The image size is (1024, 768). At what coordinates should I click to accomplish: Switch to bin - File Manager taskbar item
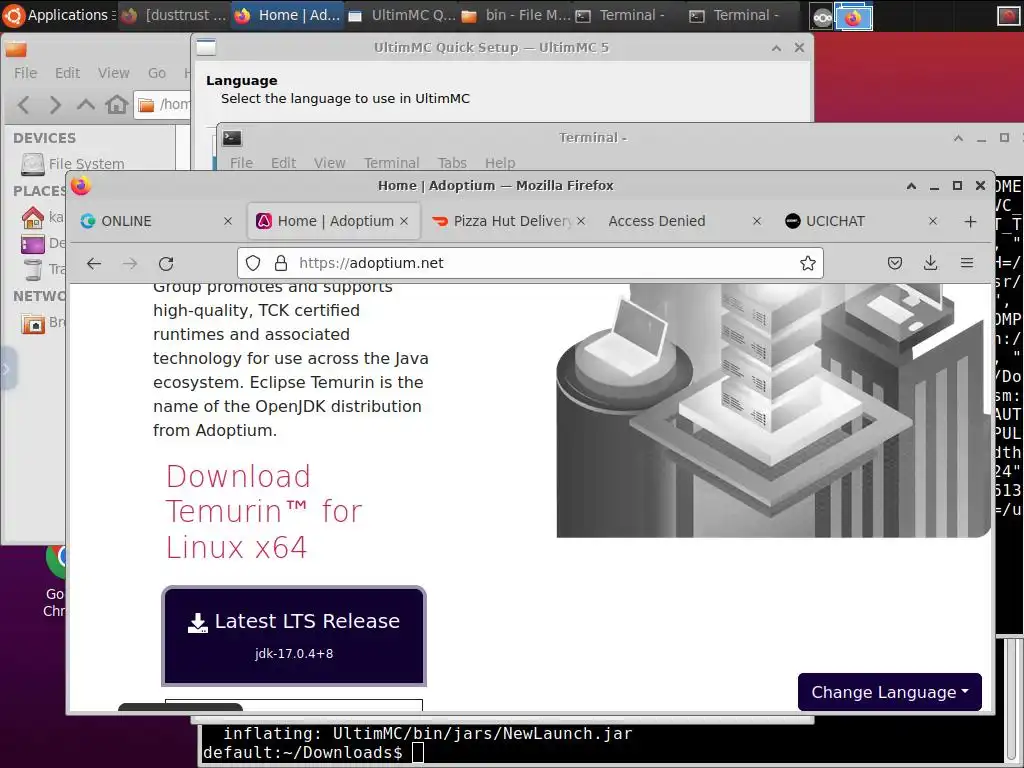[516, 15]
